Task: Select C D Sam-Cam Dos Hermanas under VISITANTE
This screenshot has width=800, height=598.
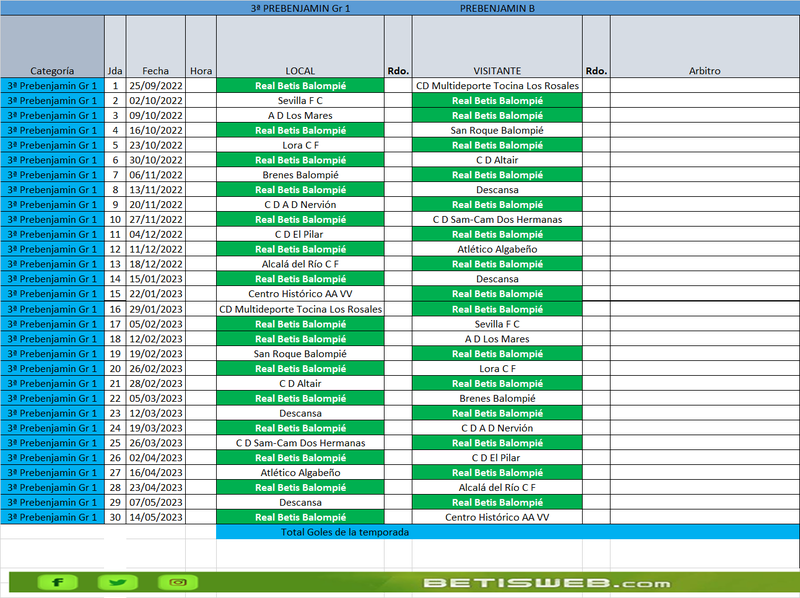Action: [497, 219]
